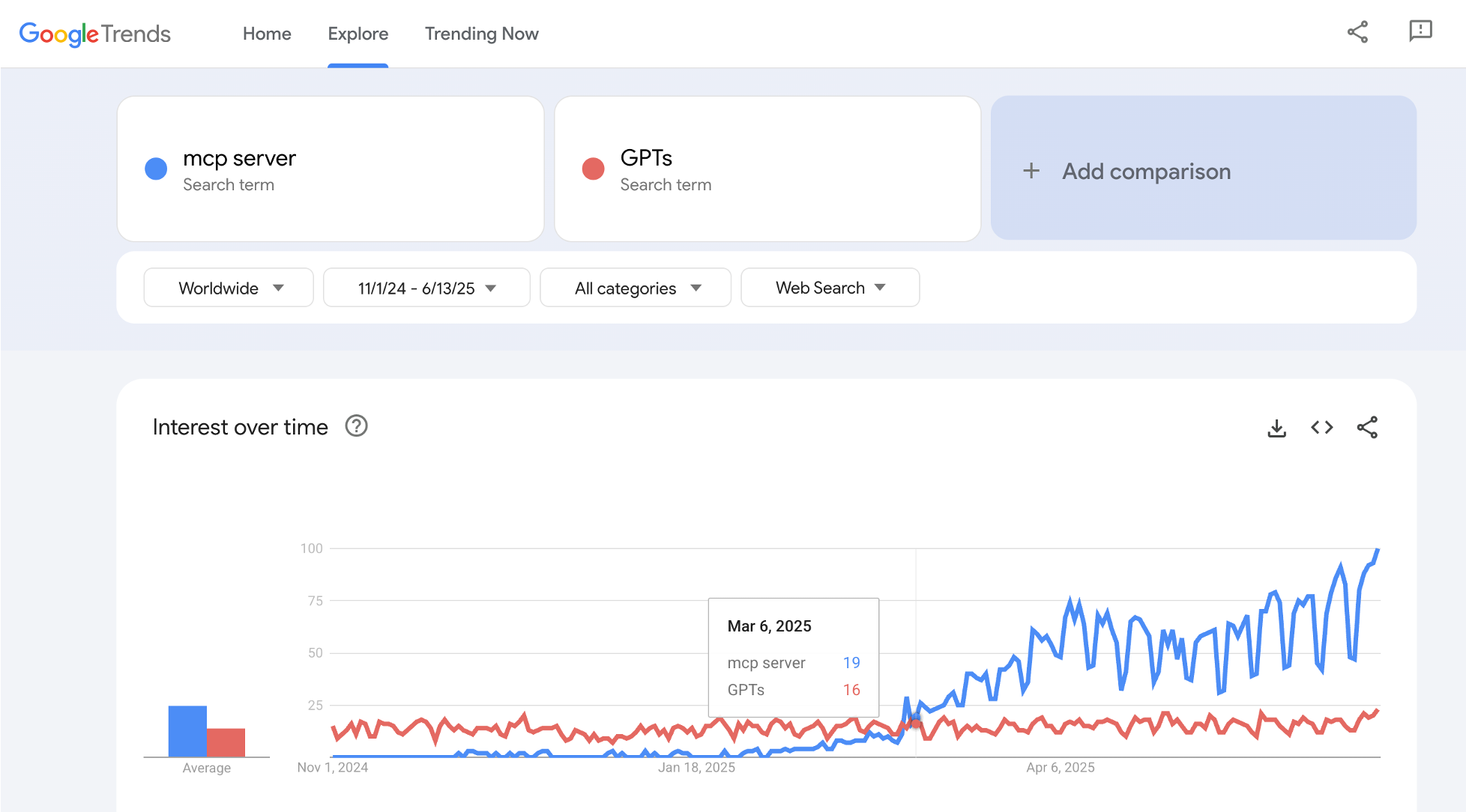Open the Explore tab
The height and width of the screenshot is (812, 1466).
click(x=358, y=34)
